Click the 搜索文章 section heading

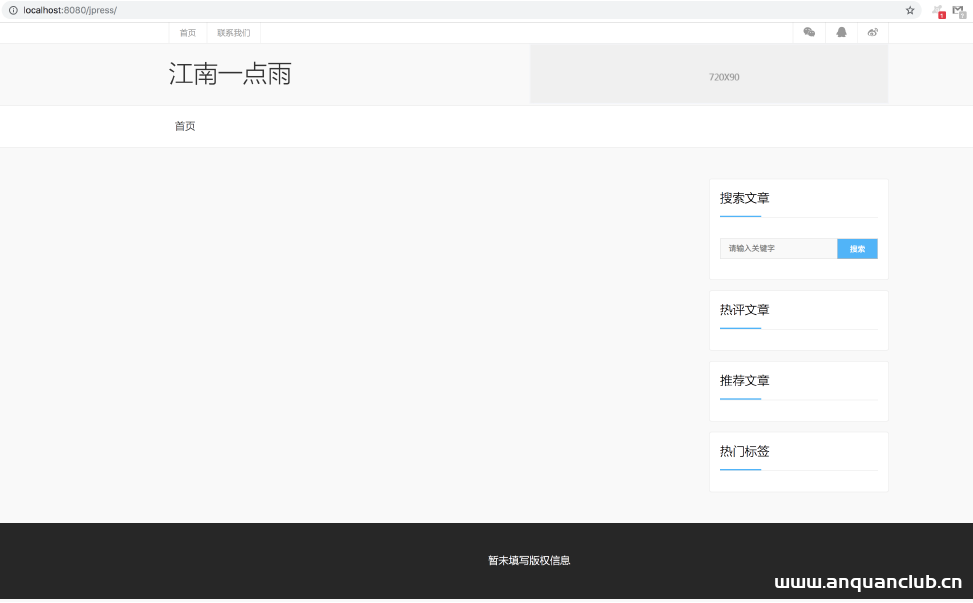[742, 198]
